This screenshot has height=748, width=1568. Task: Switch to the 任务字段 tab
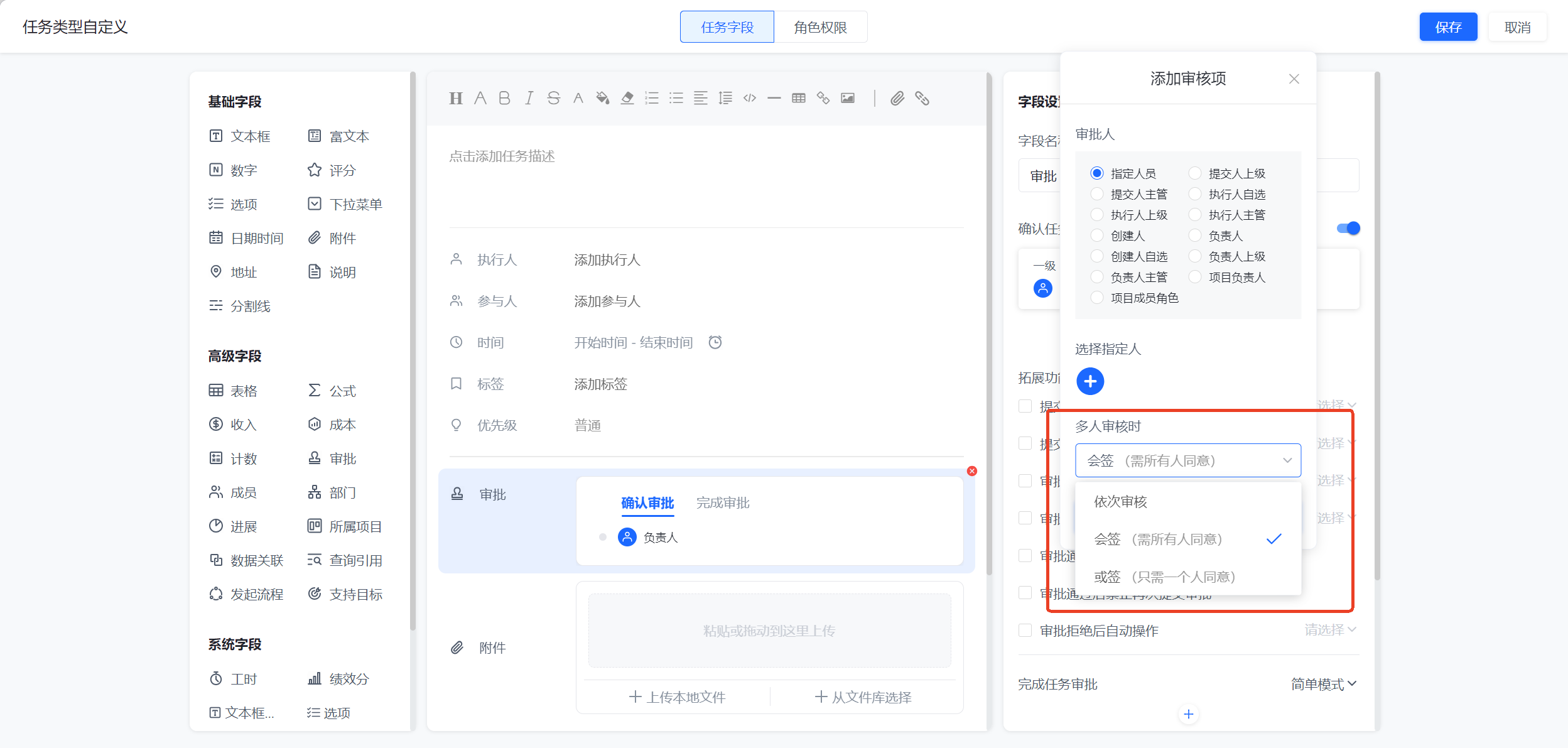pos(727,27)
